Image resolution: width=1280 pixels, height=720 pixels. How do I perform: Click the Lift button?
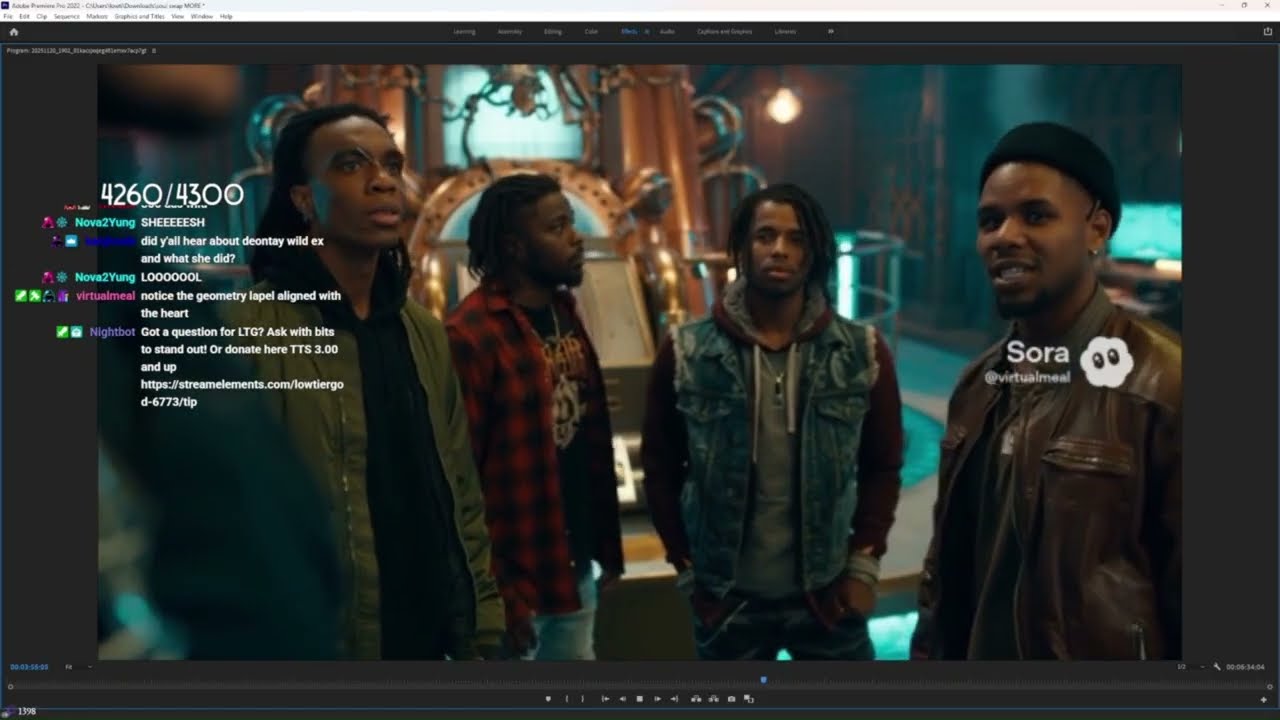pyautogui.click(x=696, y=699)
